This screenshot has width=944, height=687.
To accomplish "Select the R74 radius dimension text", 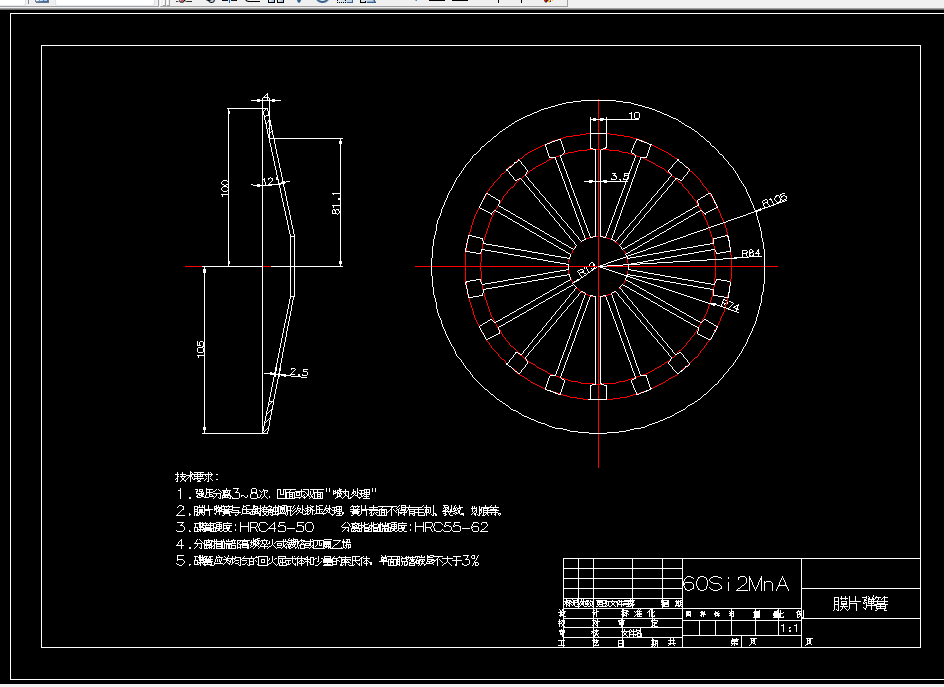I will tap(730, 305).
